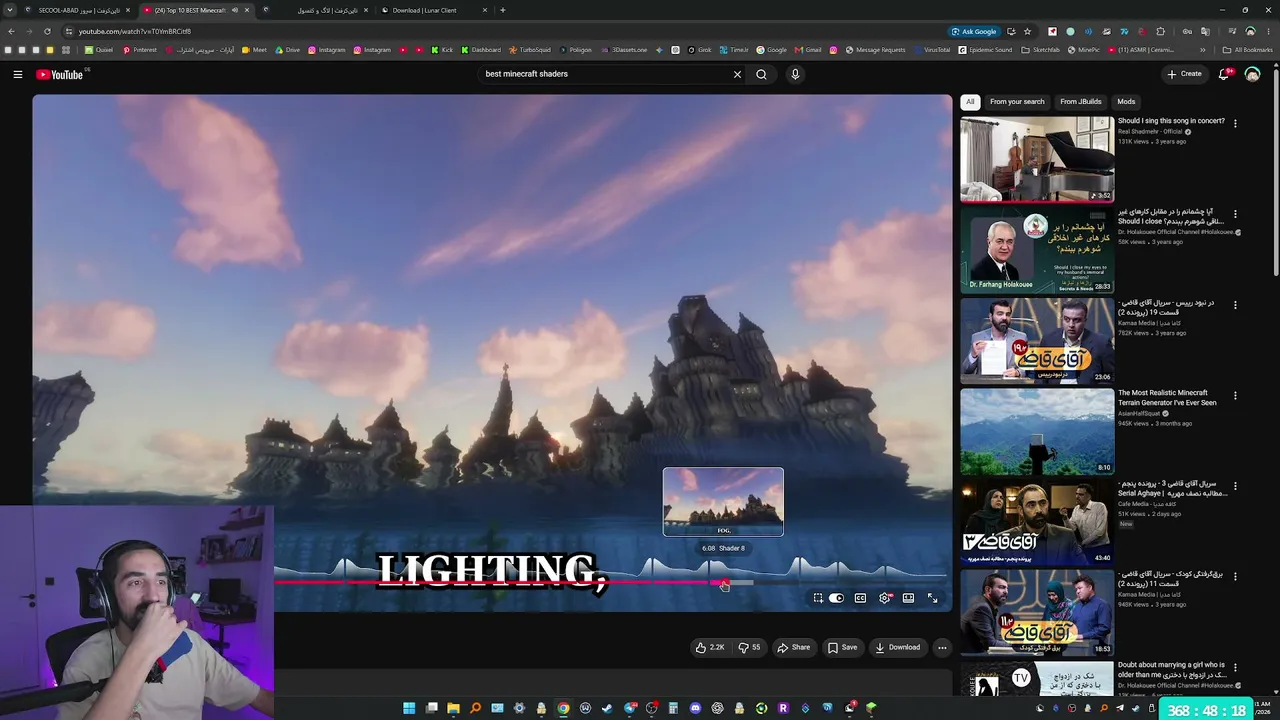
Task: Open Steam from the taskbar
Action: (x=607, y=708)
